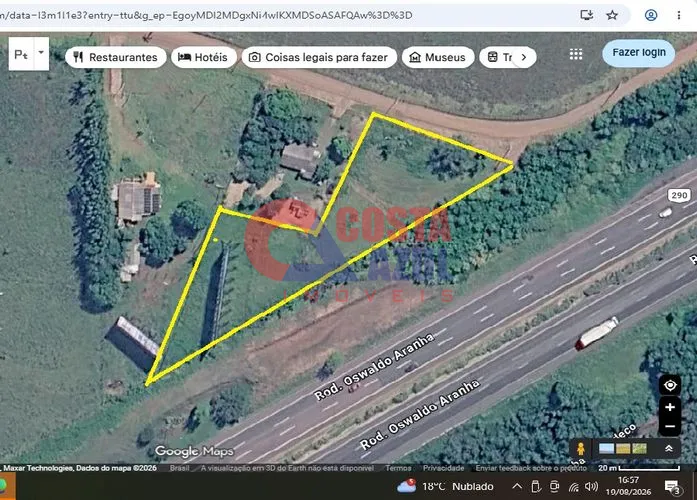
Task: Click the Privacidade footer link
Action: coord(443,468)
